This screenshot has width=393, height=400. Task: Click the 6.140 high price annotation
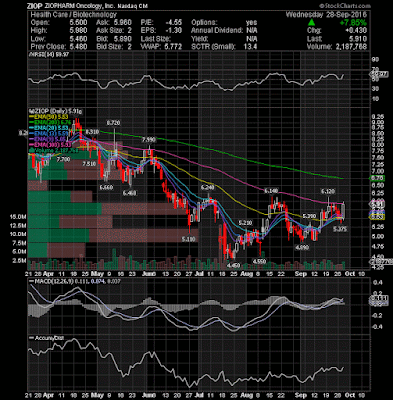[271, 191]
